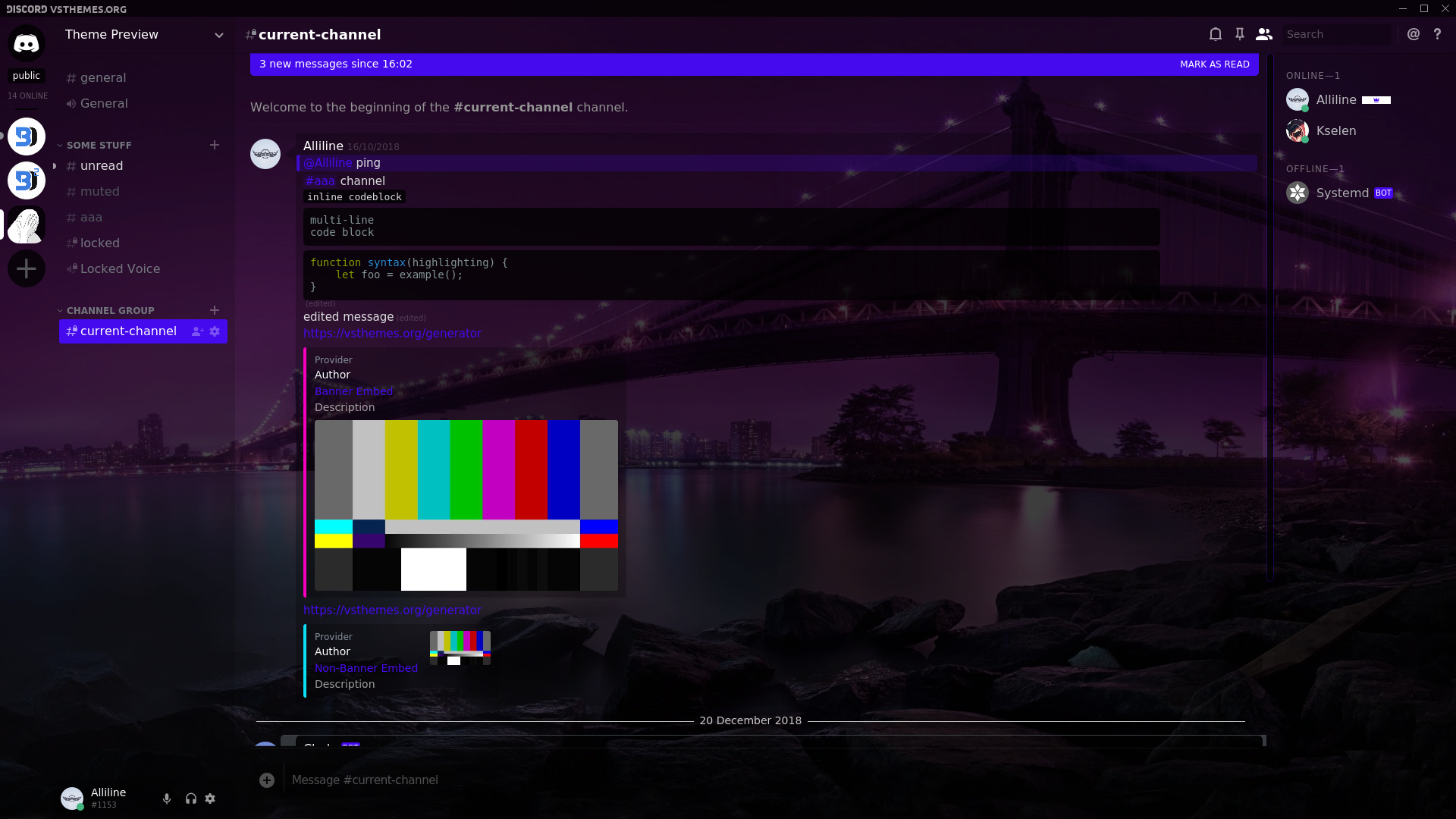Open muted channel
Image resolution: width=1456 pixels, height=819 pixels.
(143, 192)
